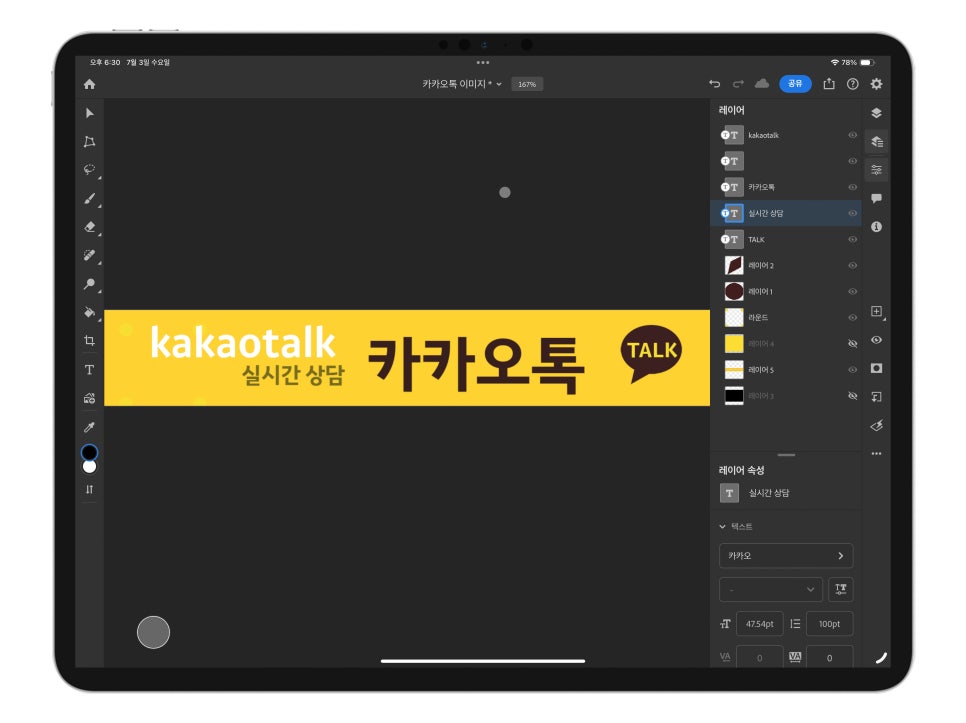966x723 pixels.
Task: Select the Paint Bucket fill tool
Action: point(89,312)
